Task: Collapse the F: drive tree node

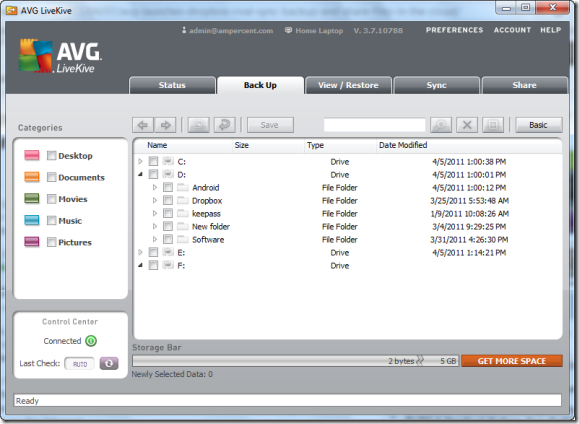Action: [140, 265]
